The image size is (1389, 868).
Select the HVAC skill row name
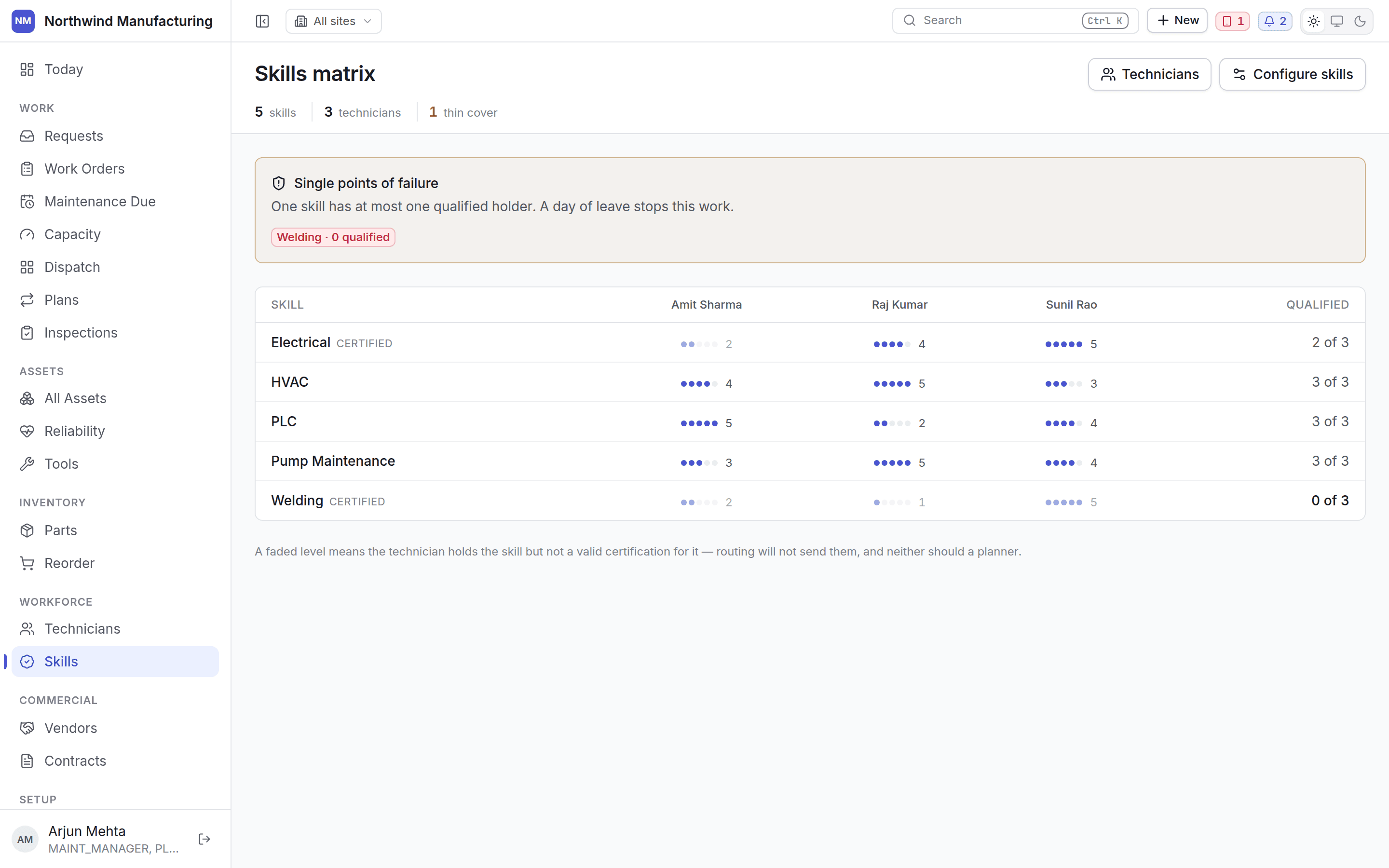[290, 382]
